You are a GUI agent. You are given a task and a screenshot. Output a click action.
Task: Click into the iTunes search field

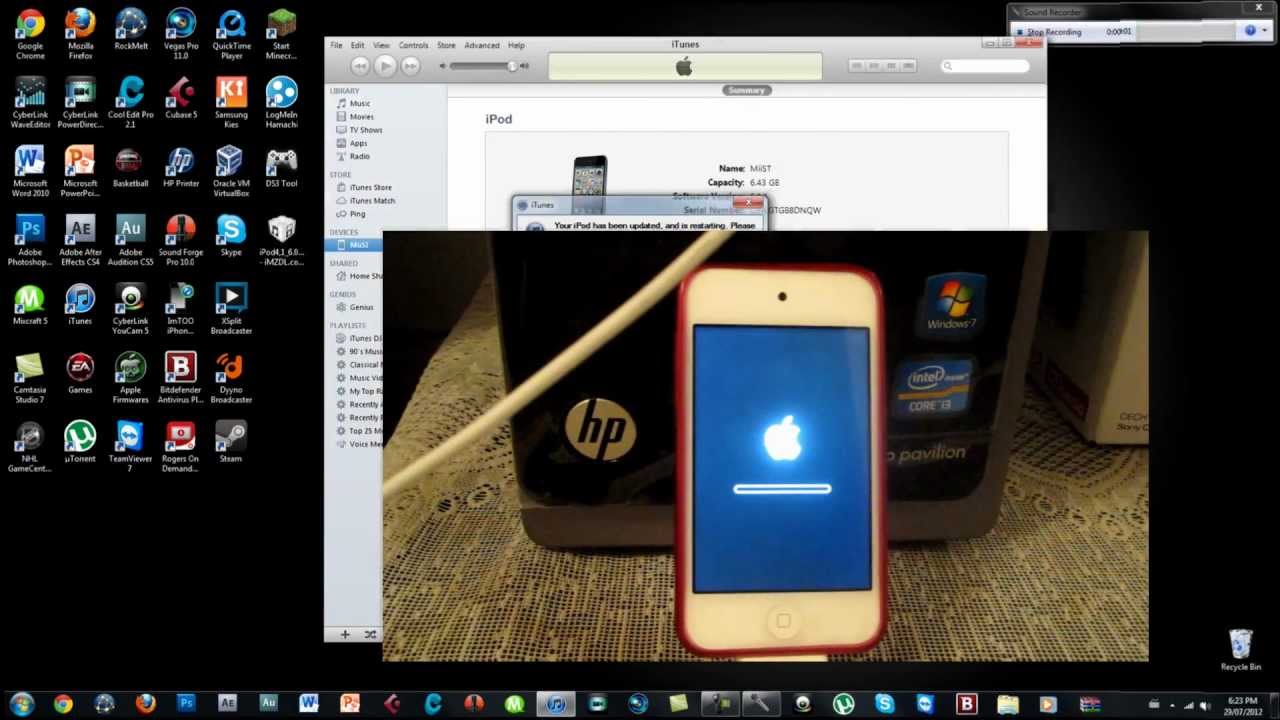[x=985, y=66]
